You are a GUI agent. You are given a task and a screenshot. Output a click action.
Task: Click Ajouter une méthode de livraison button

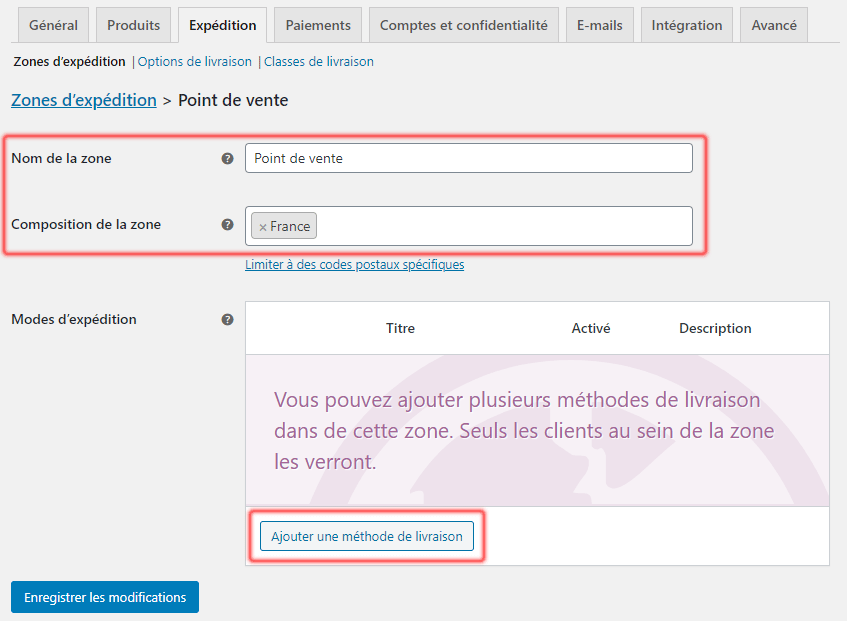[367, 536]
